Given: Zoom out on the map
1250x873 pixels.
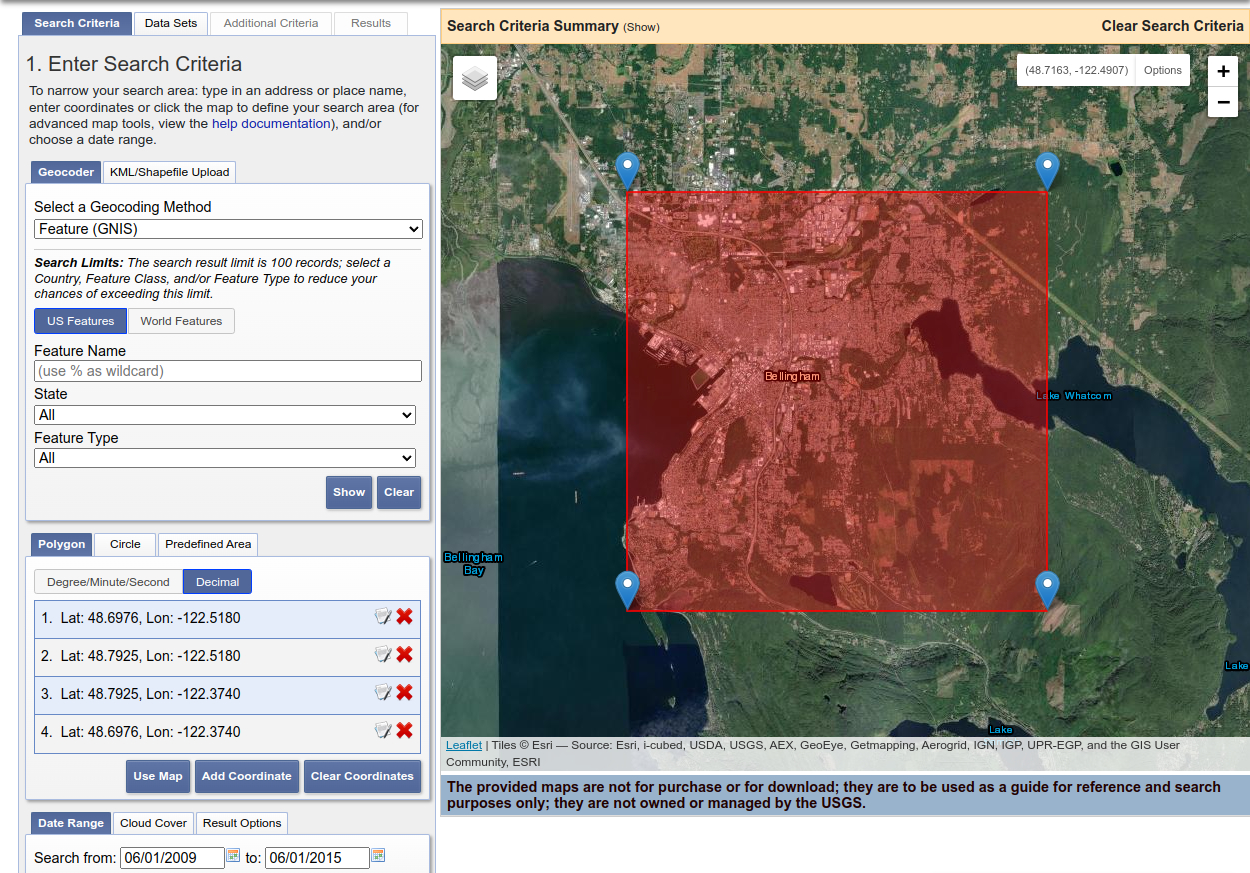Looking at the screenshot, I should tap(1223, 102).
